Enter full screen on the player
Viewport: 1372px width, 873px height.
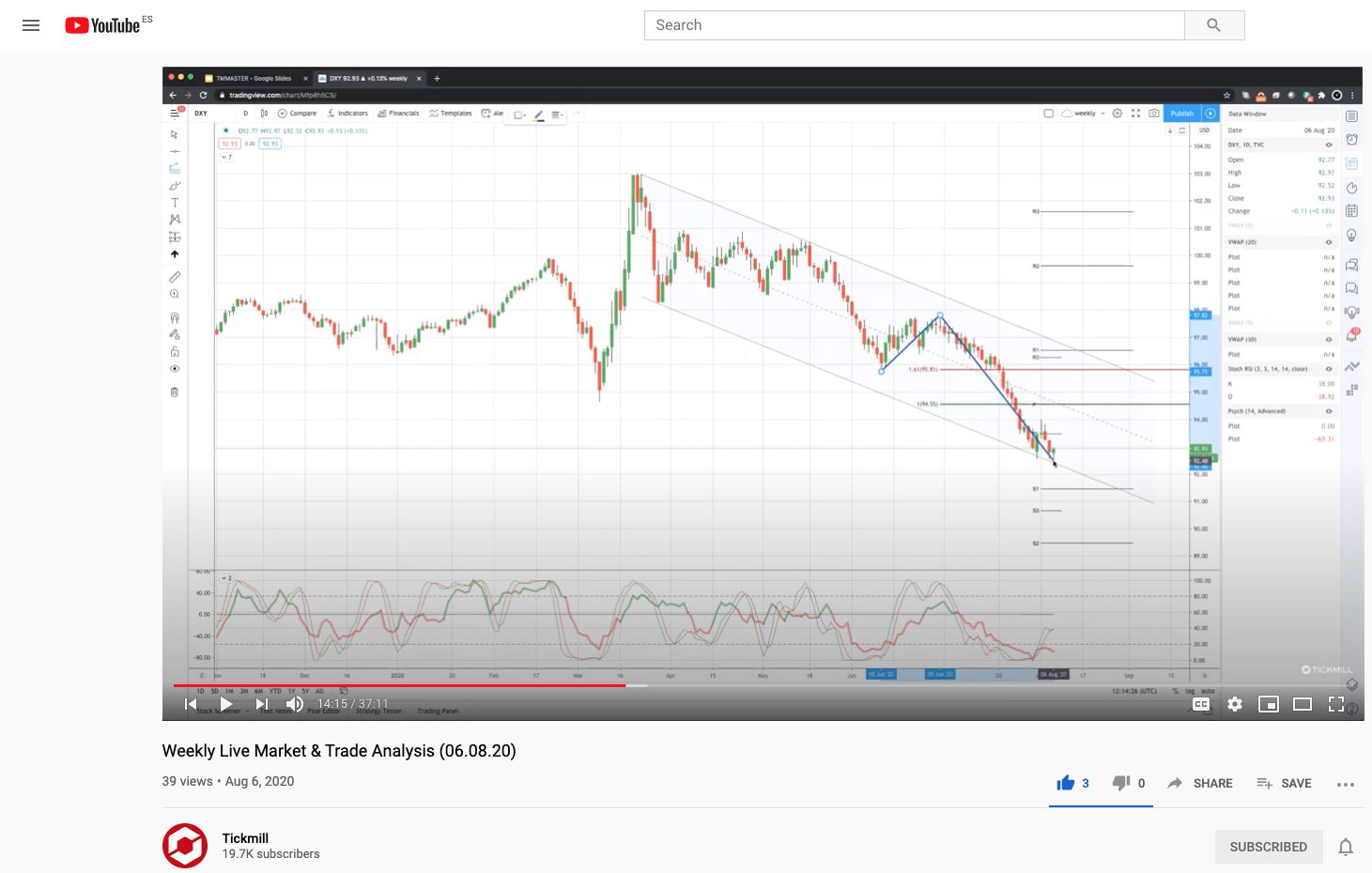(1336, 704)
